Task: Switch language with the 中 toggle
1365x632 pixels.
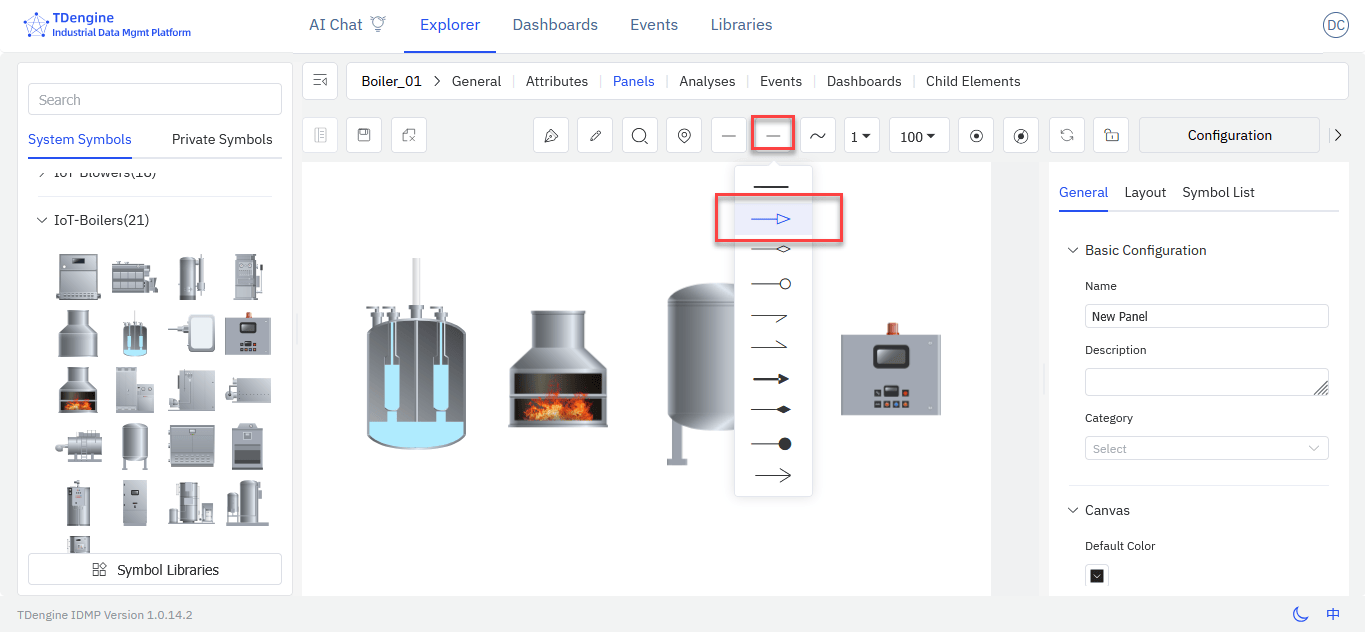Action: (x=1333, y=614)
